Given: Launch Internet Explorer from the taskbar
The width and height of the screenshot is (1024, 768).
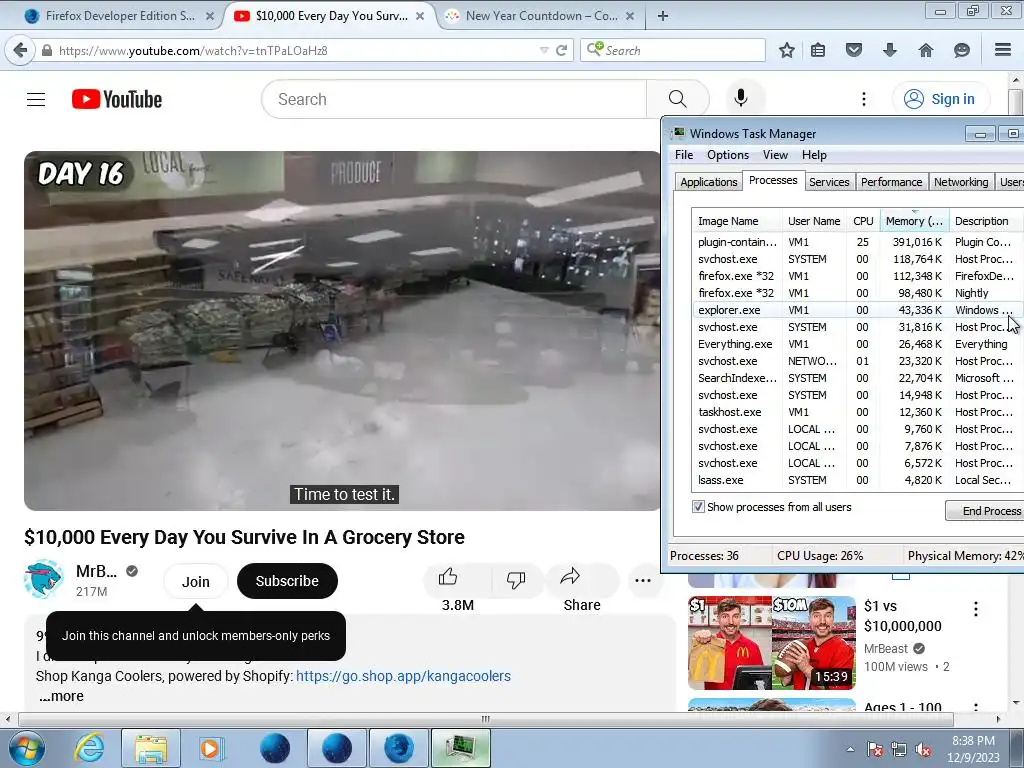Looking at the screenshot, I should click(89, 748).
